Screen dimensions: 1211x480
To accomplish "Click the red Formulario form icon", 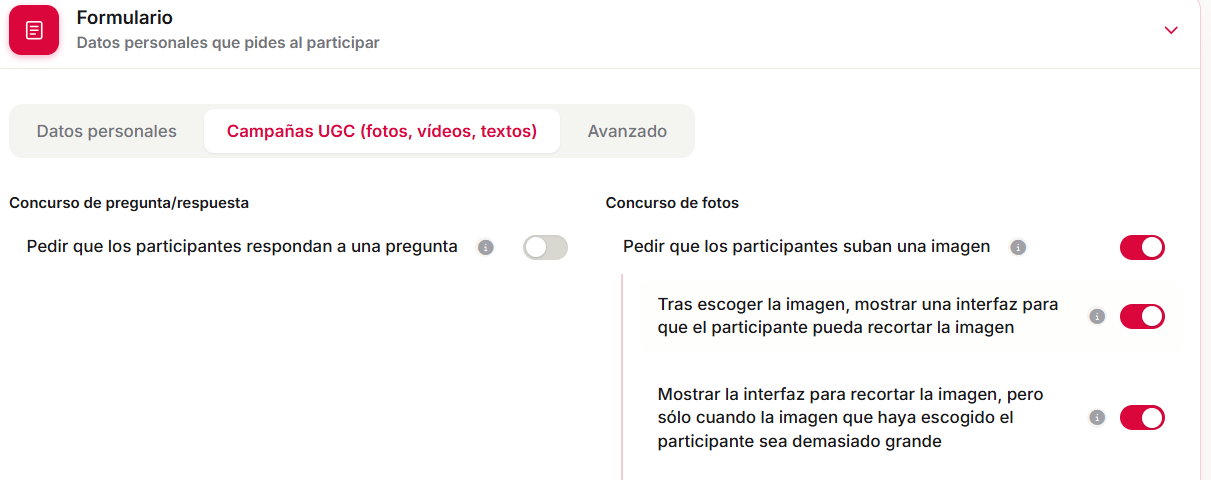I will coord(34,30).
